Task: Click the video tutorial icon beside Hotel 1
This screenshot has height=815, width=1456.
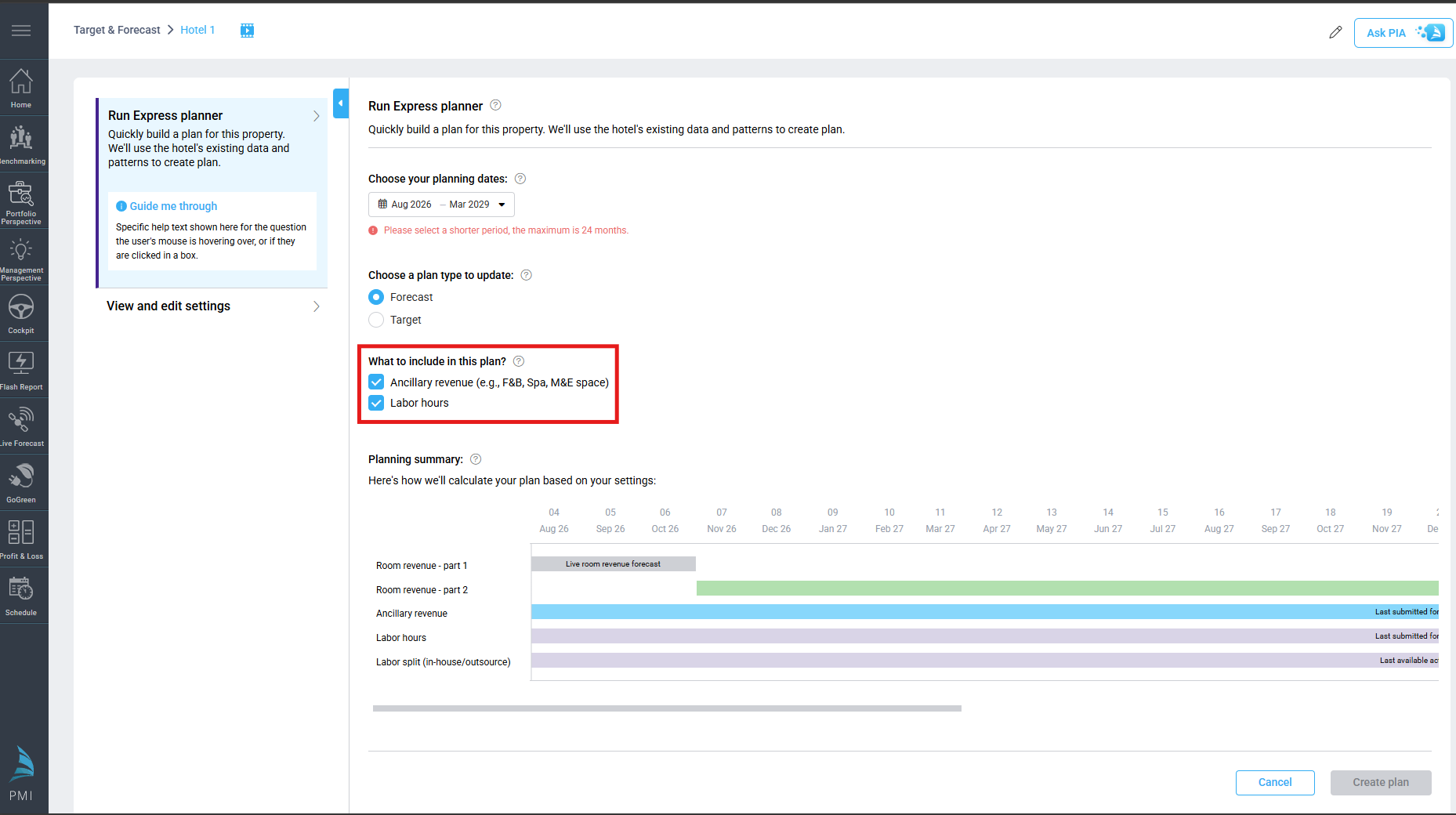Action: pyautogui.click(x=247, y=31)
